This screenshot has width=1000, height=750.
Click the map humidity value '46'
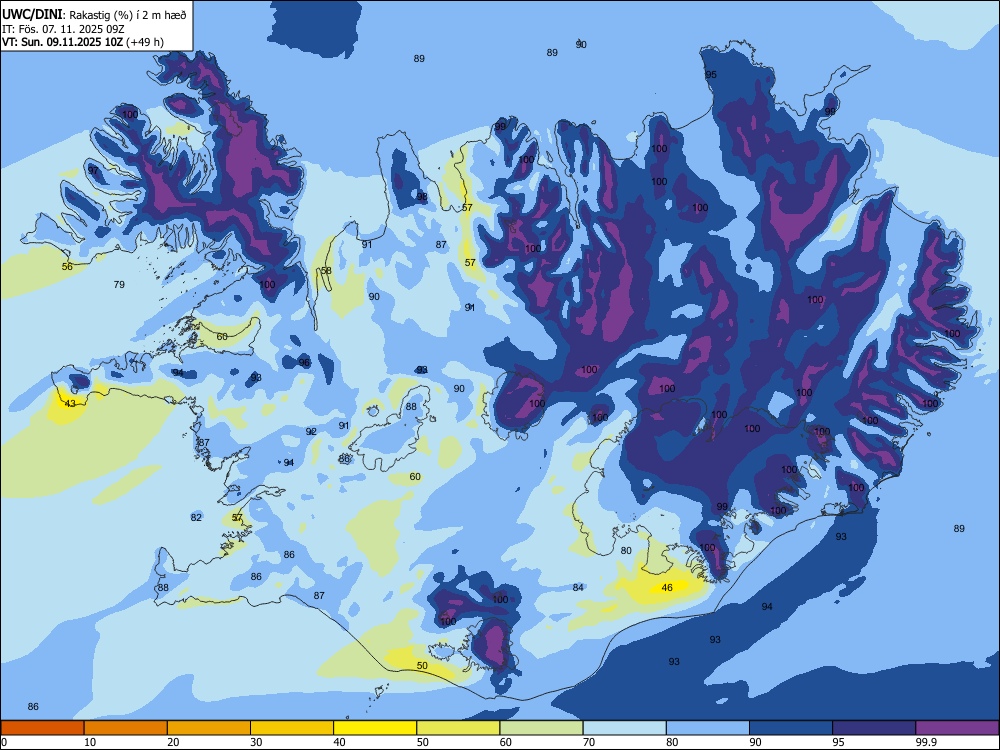(667, 588)
